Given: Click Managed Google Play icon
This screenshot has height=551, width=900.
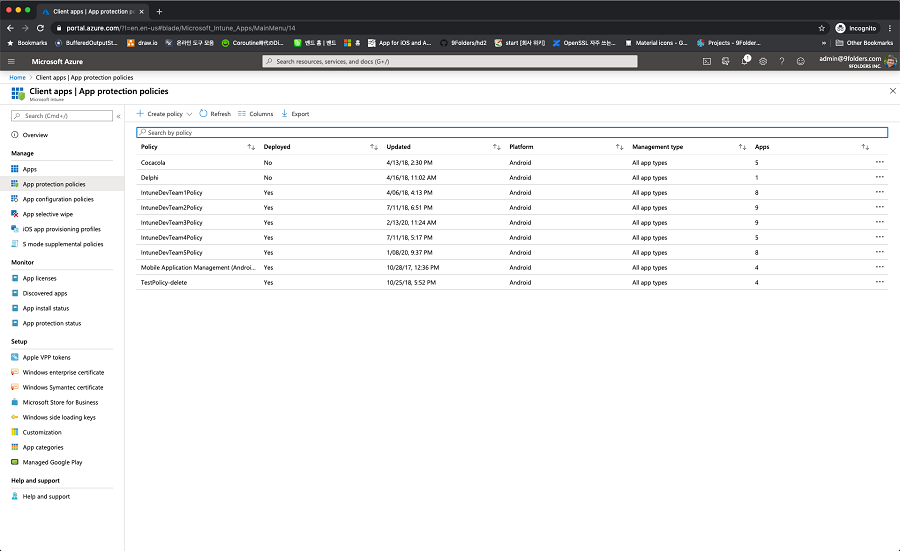Looking at the screenshot, I should [15, 461].
